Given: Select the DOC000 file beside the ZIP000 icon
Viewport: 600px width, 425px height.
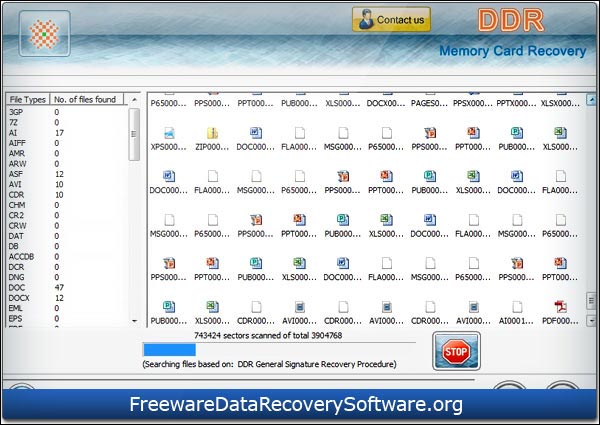Looking at the screenshot, I should tap(256, 133).
